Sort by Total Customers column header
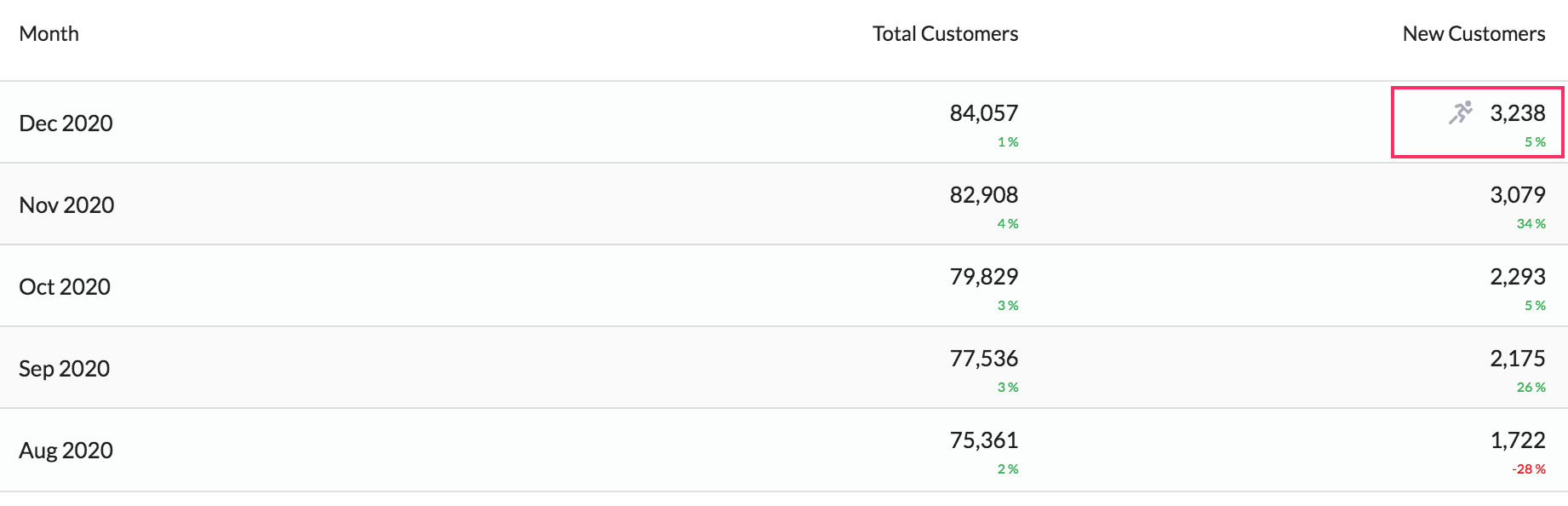Image resolution: width=1568 pixels, height=506 pixels. [x=945, y=34]
